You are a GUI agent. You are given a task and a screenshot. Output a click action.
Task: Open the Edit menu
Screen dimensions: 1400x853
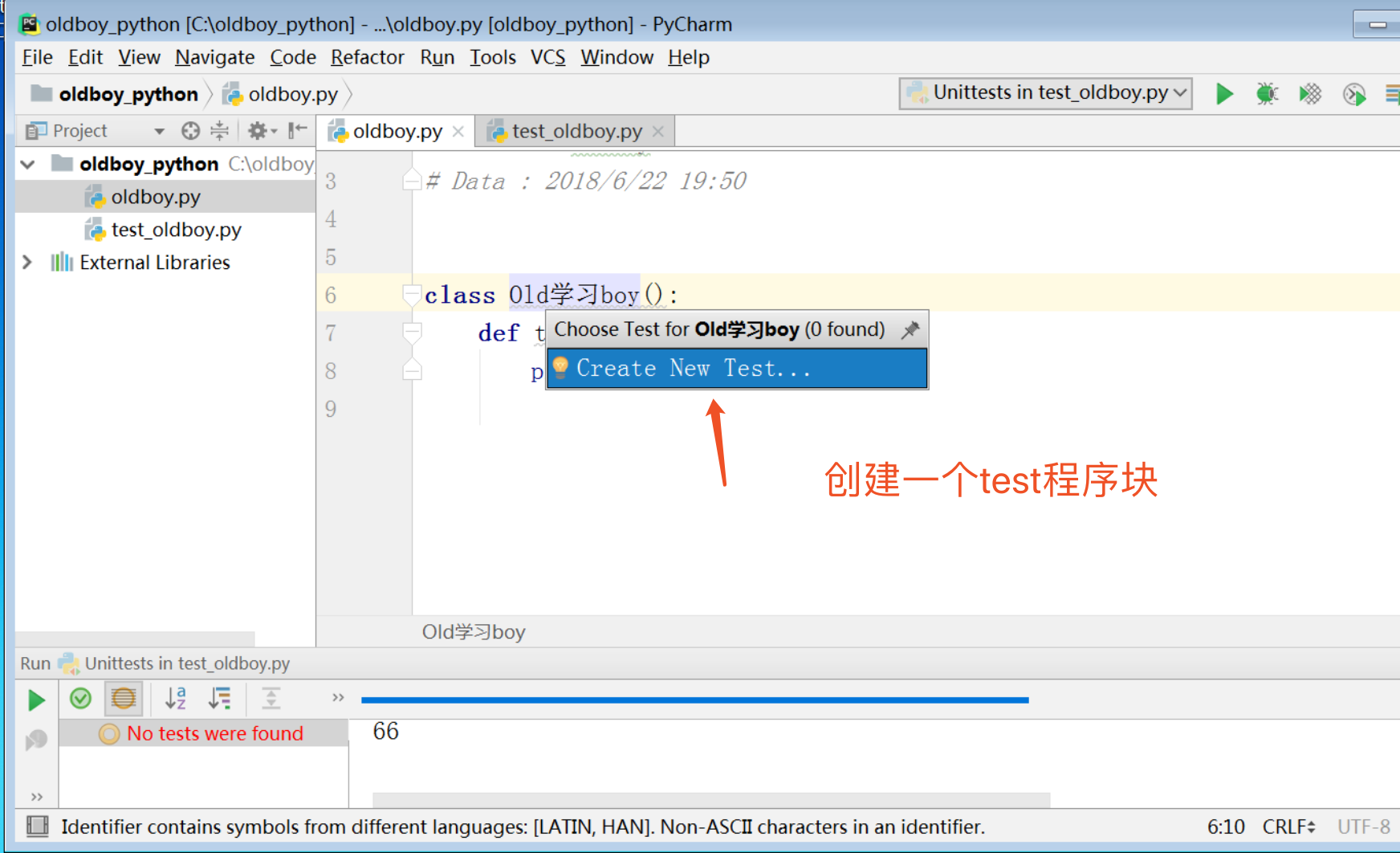pos(85,57)
